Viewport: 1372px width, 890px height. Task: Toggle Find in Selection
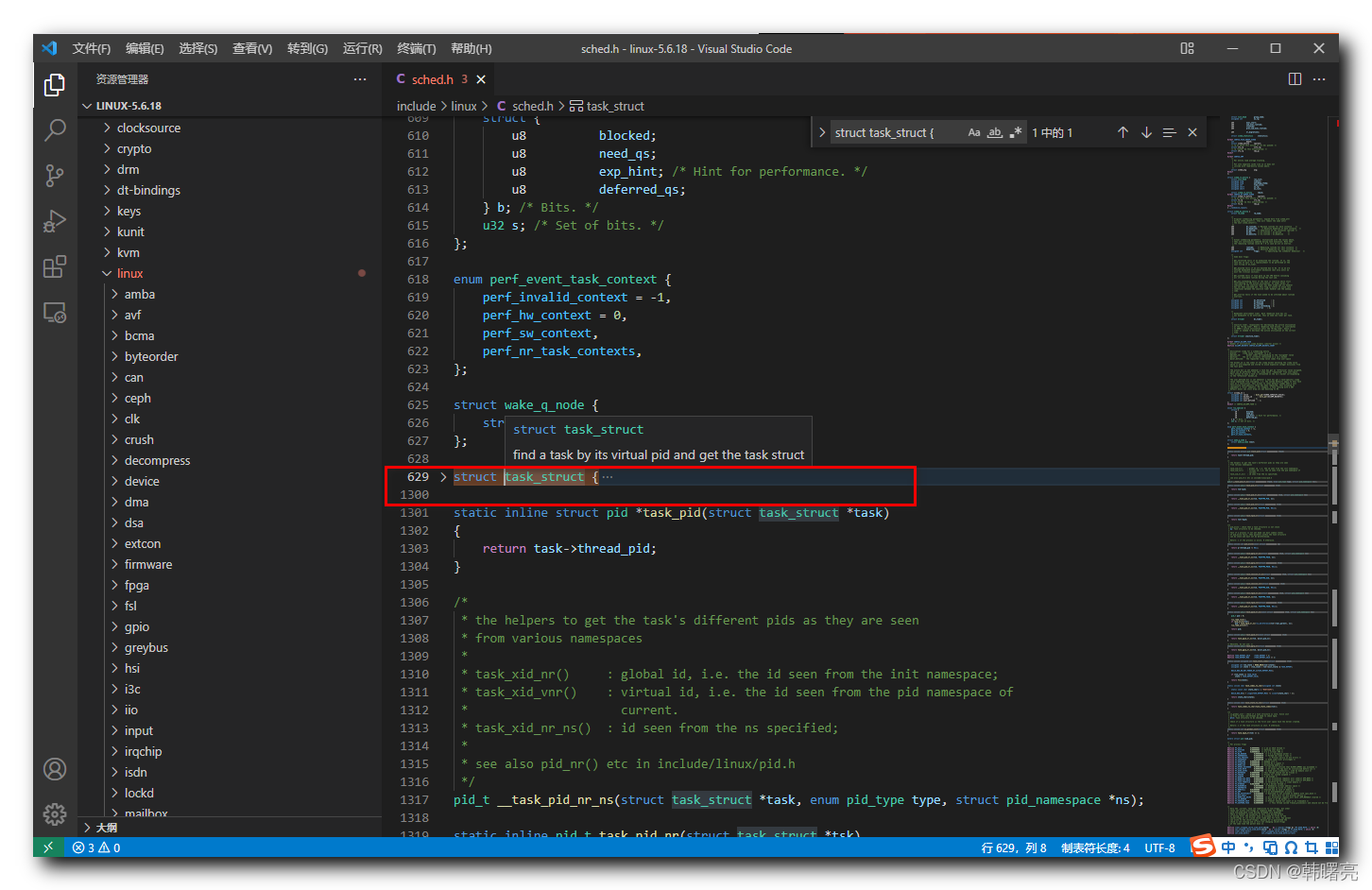point(1169,132)
